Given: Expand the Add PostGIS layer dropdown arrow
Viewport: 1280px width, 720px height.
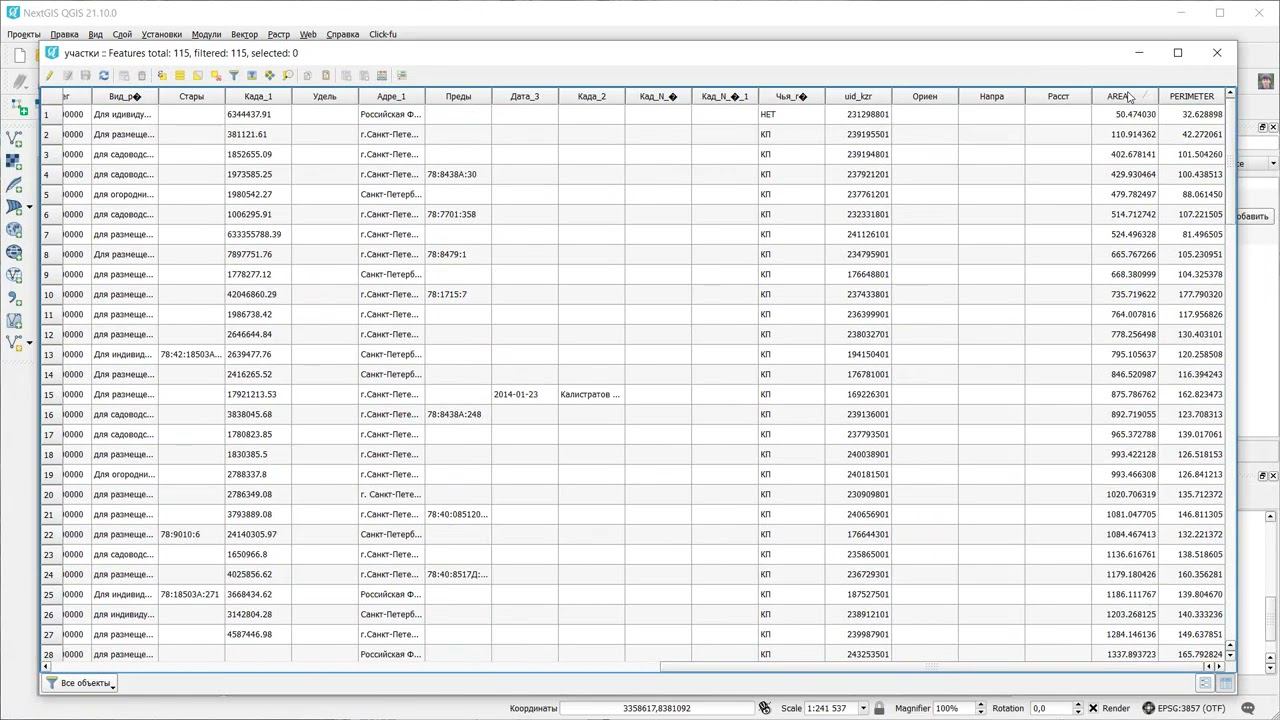Looking at the screenshot, I should [29, 208].
